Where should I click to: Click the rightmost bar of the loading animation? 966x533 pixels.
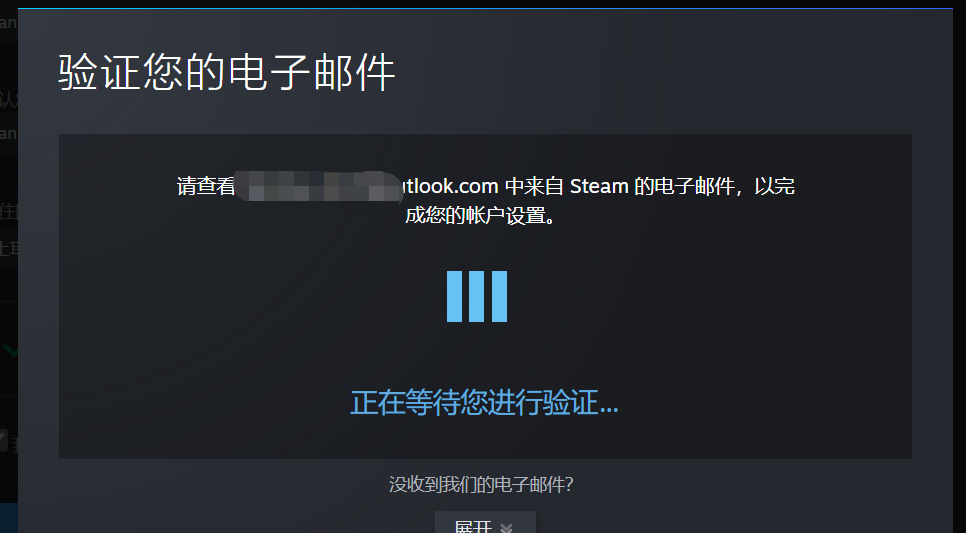pyautogui.click(x=500, y=296)
